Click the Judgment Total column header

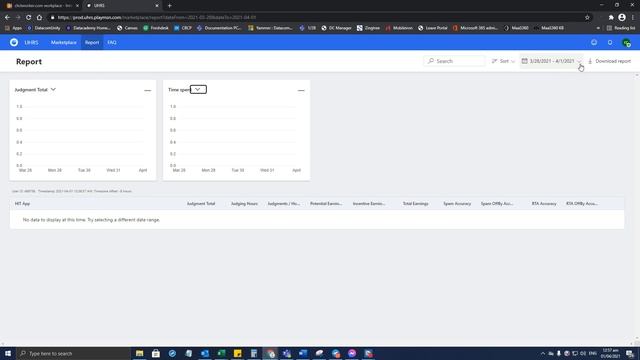click(x=201, y=204)
